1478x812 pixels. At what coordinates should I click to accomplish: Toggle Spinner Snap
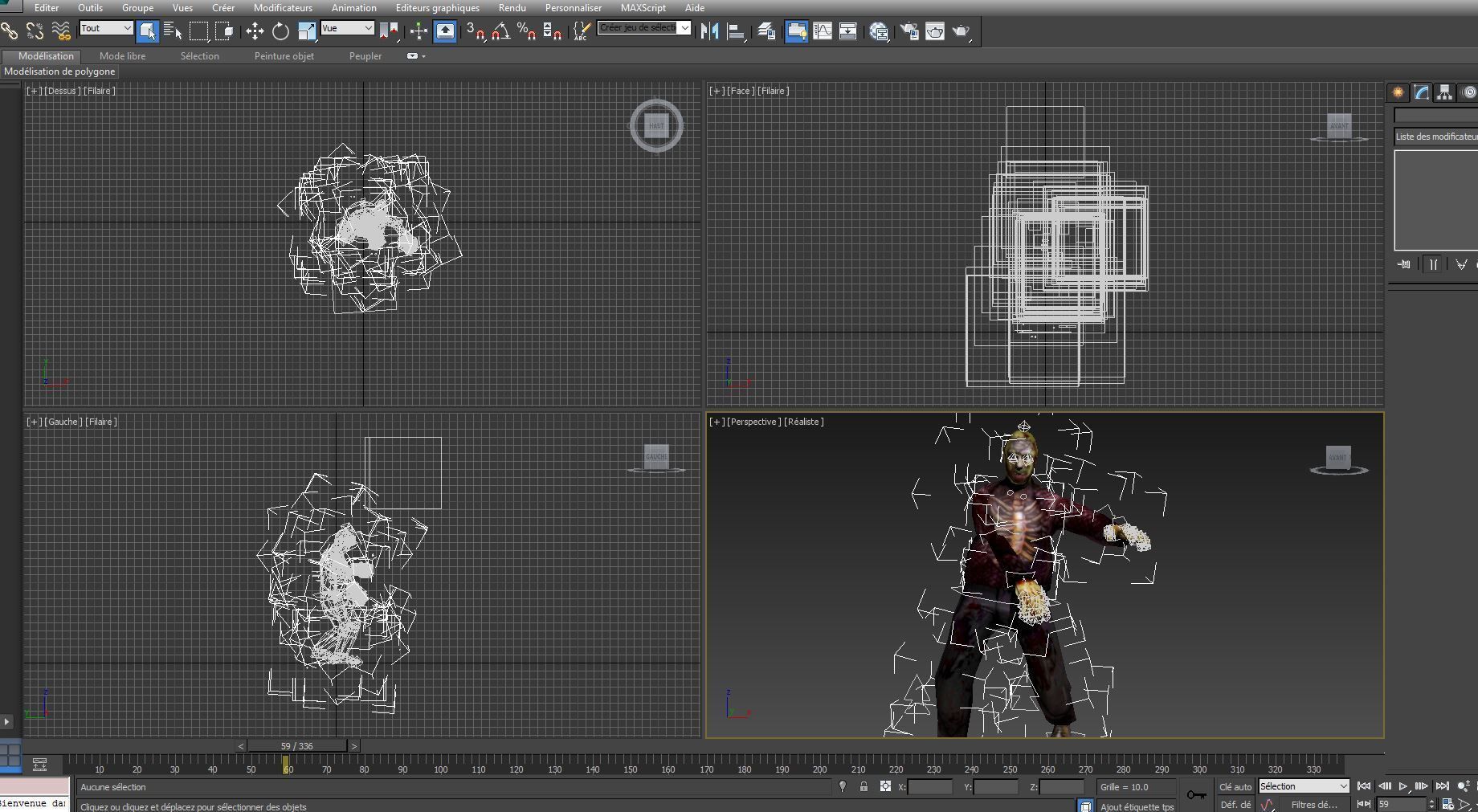553,31
